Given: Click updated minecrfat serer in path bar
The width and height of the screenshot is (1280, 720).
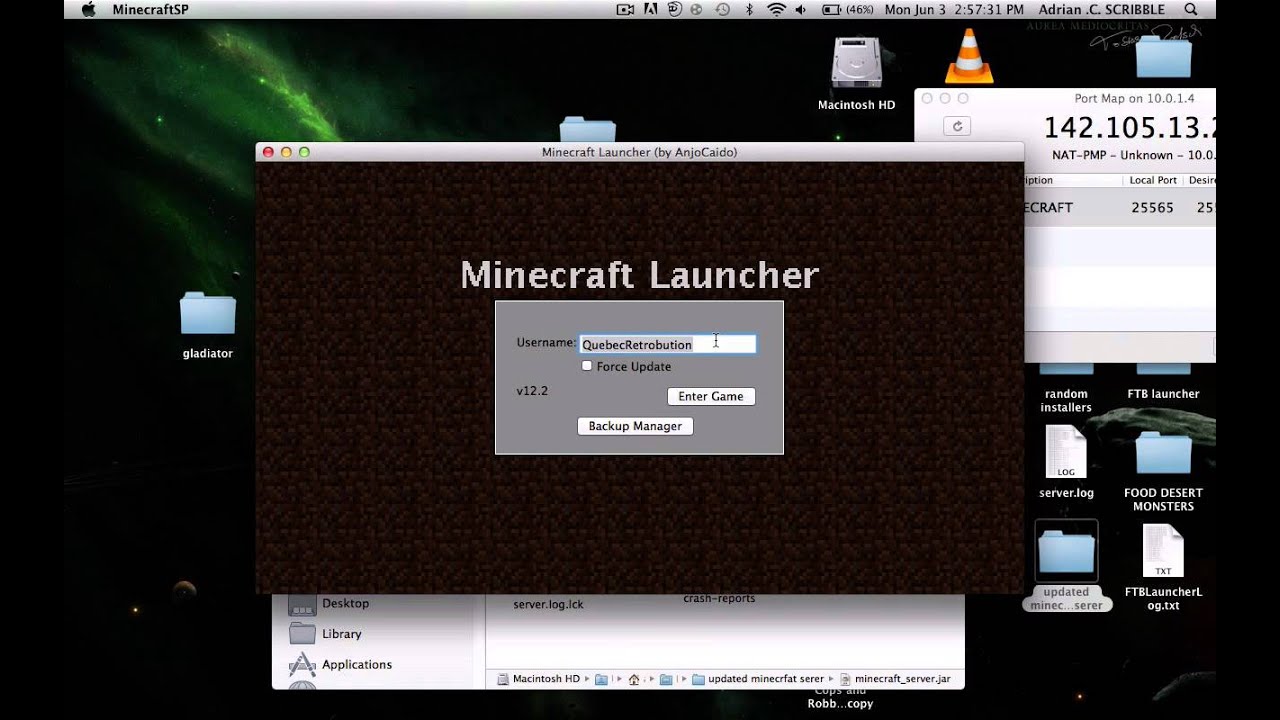Looking at the screenshot, I should pos(758,679).
